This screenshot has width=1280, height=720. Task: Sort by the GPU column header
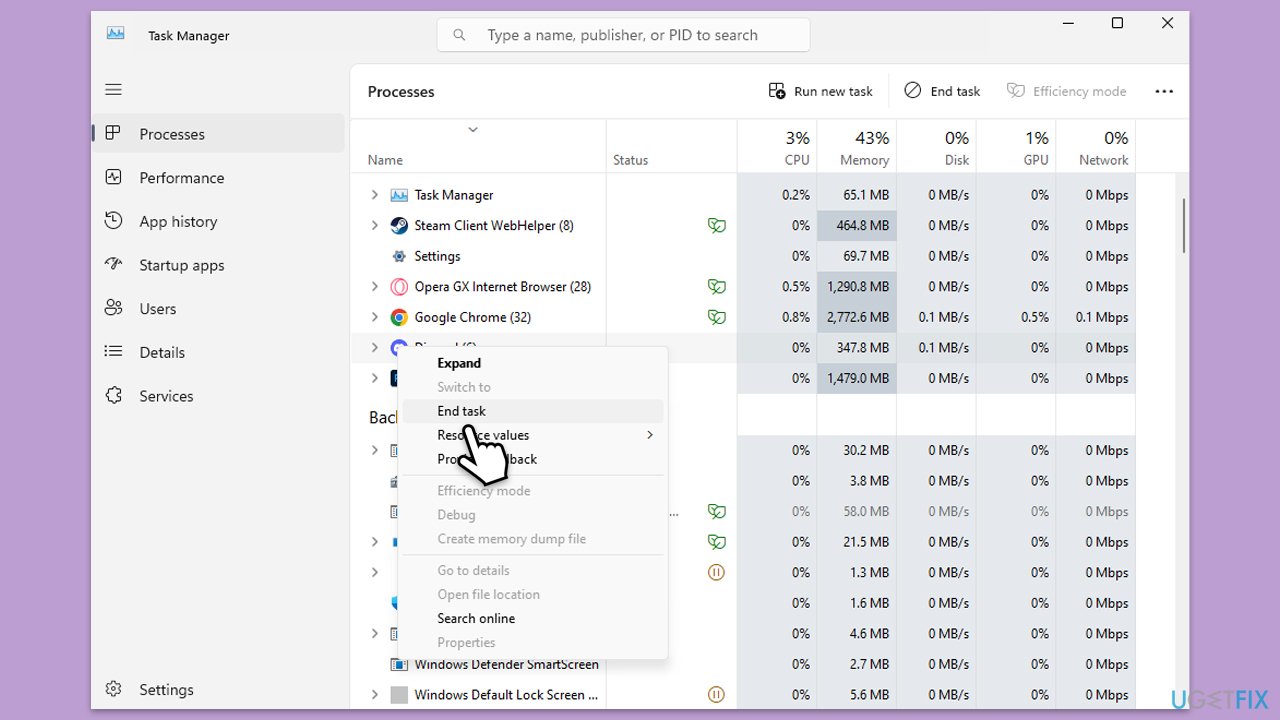(x=1016, y=147)
